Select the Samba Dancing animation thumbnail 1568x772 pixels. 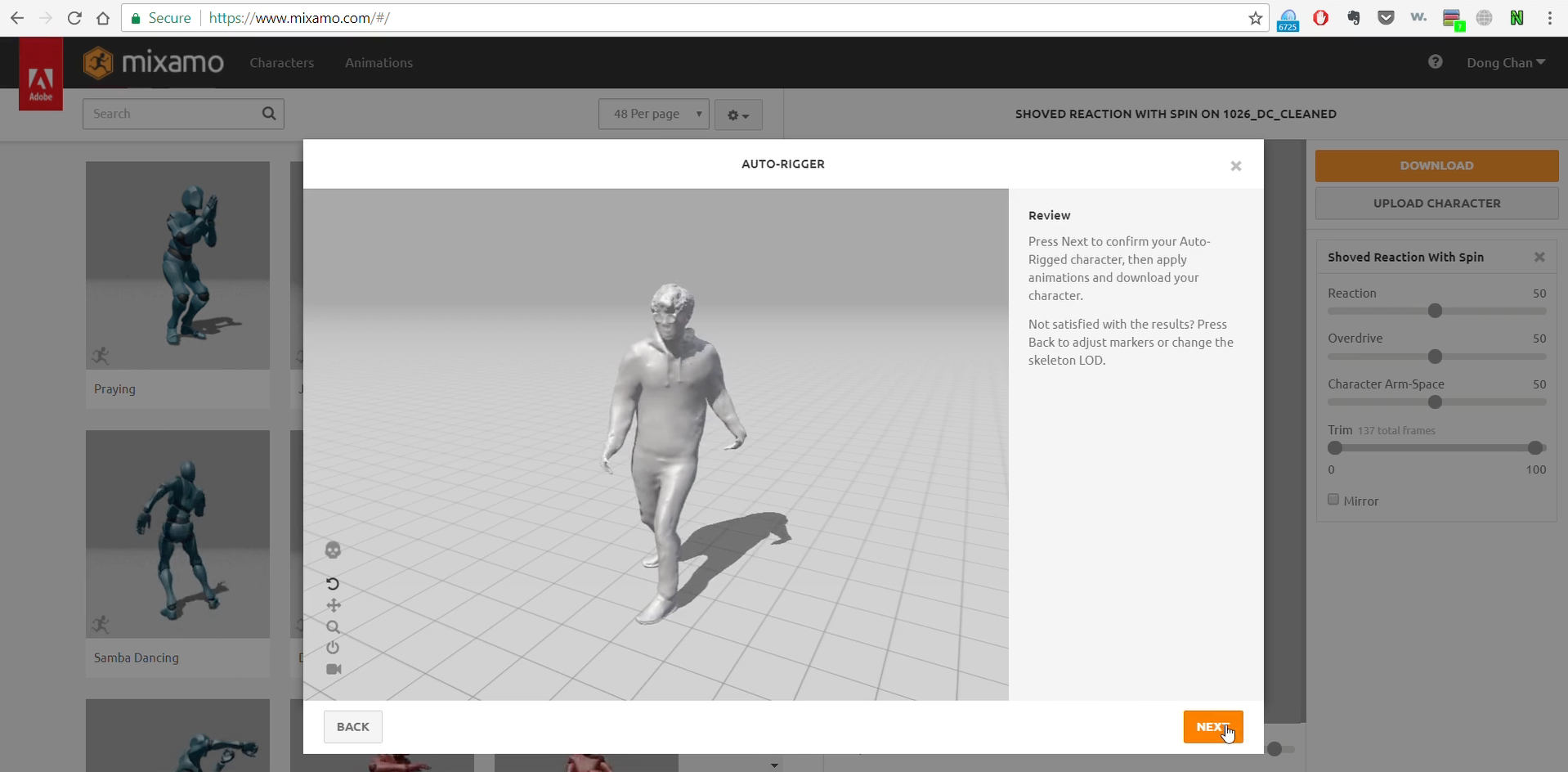177,534
